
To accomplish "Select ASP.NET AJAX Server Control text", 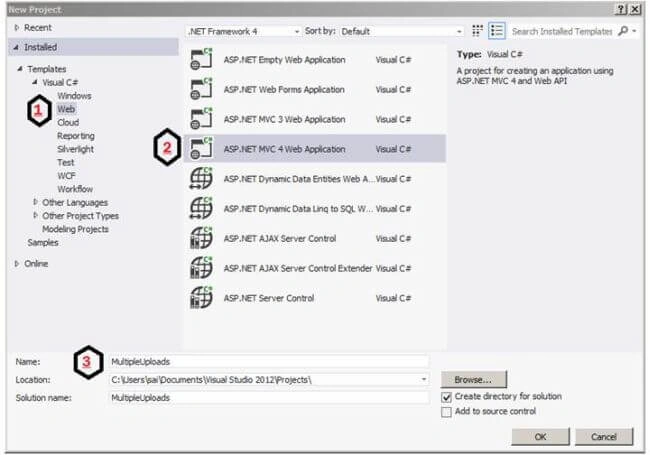I will [x=280, y=239].
